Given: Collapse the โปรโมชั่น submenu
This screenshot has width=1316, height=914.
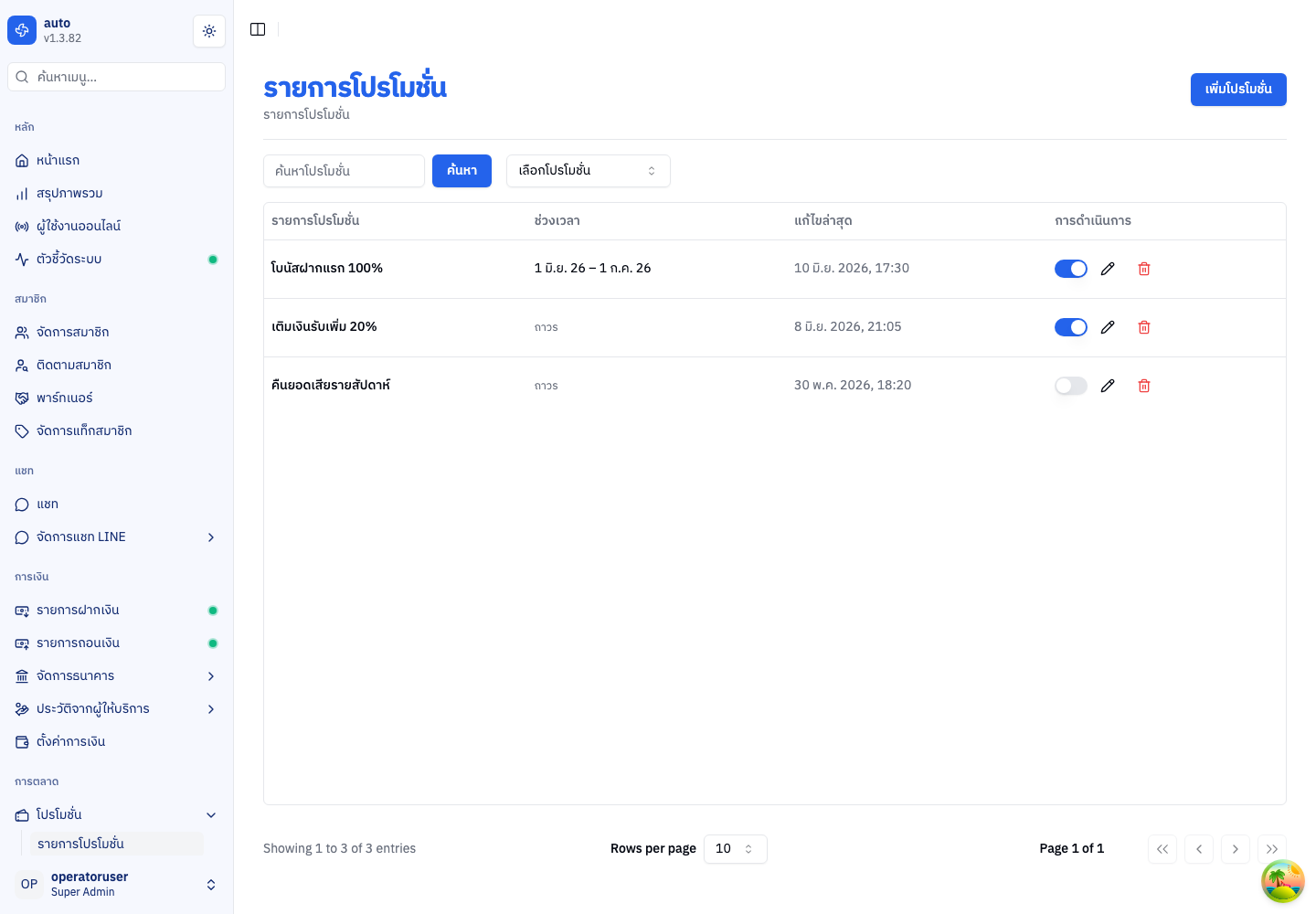Looking at the screenshot, I should [116, 815].
